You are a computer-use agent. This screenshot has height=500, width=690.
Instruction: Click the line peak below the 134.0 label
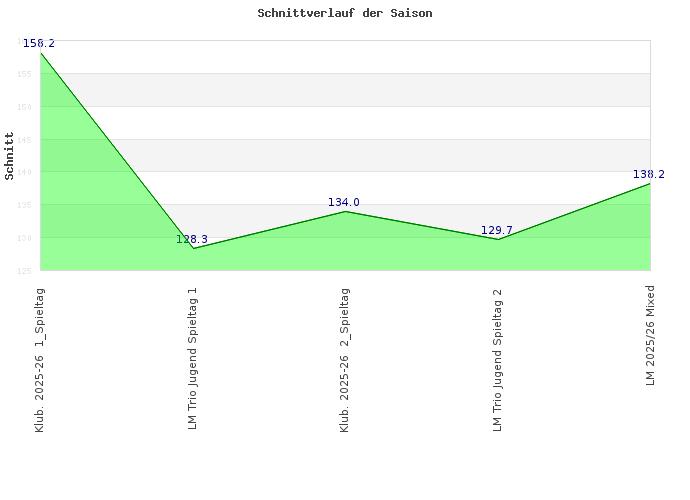(345, 211)
